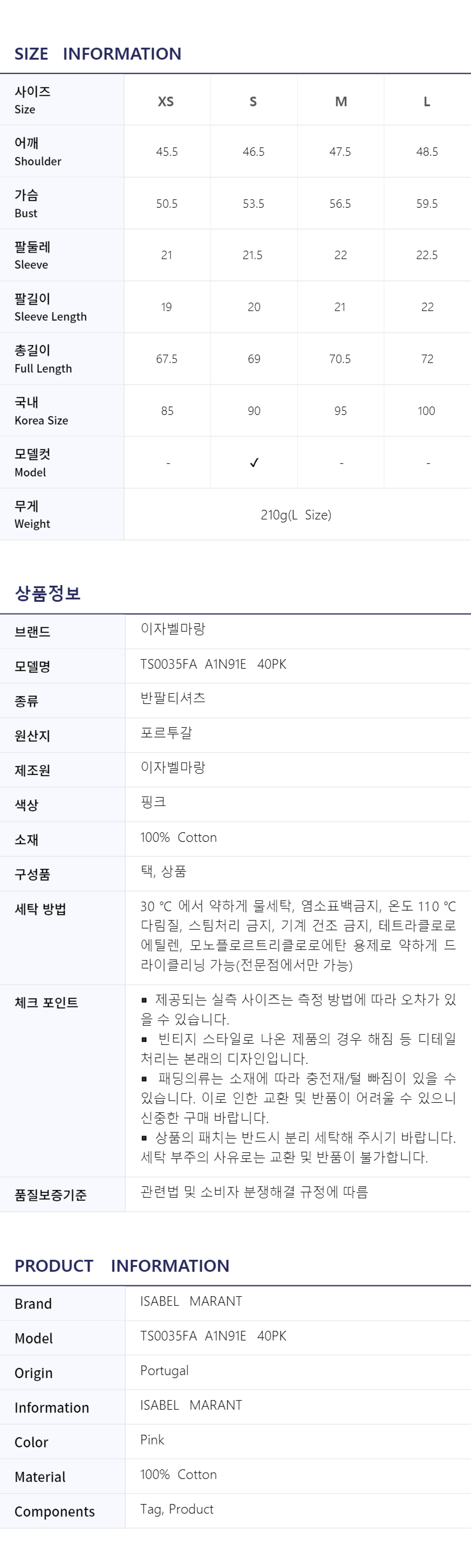
Task: Click the 상품정보 section heading
Action: click(48, 593)
